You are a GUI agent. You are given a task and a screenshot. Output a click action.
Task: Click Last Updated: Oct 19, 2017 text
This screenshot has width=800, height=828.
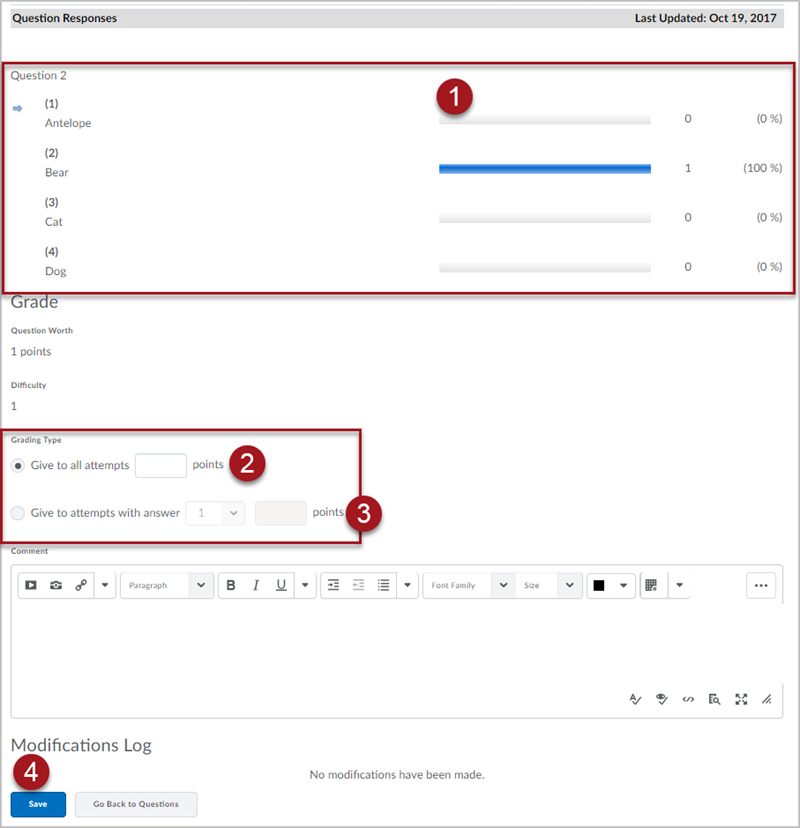[x=705, y=18]
